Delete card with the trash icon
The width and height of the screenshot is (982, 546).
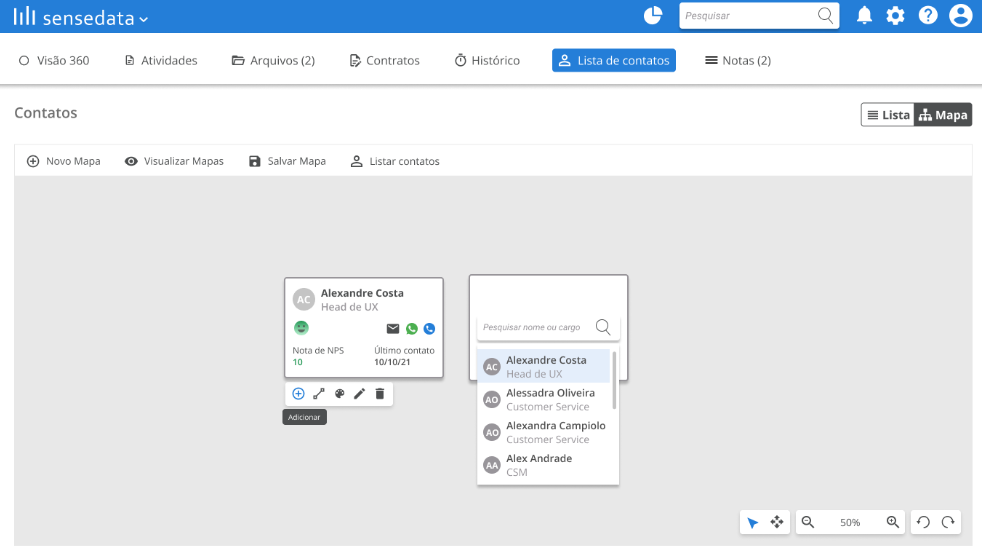[380, 394]
